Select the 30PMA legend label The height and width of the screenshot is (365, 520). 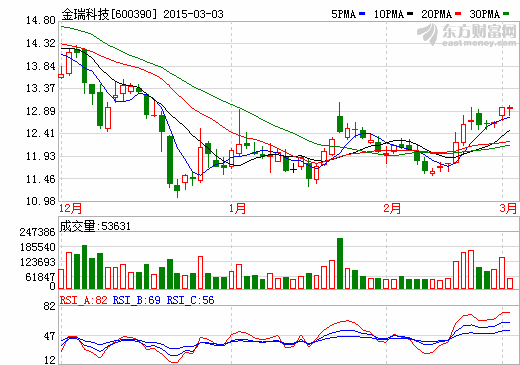tap(485, 14)
